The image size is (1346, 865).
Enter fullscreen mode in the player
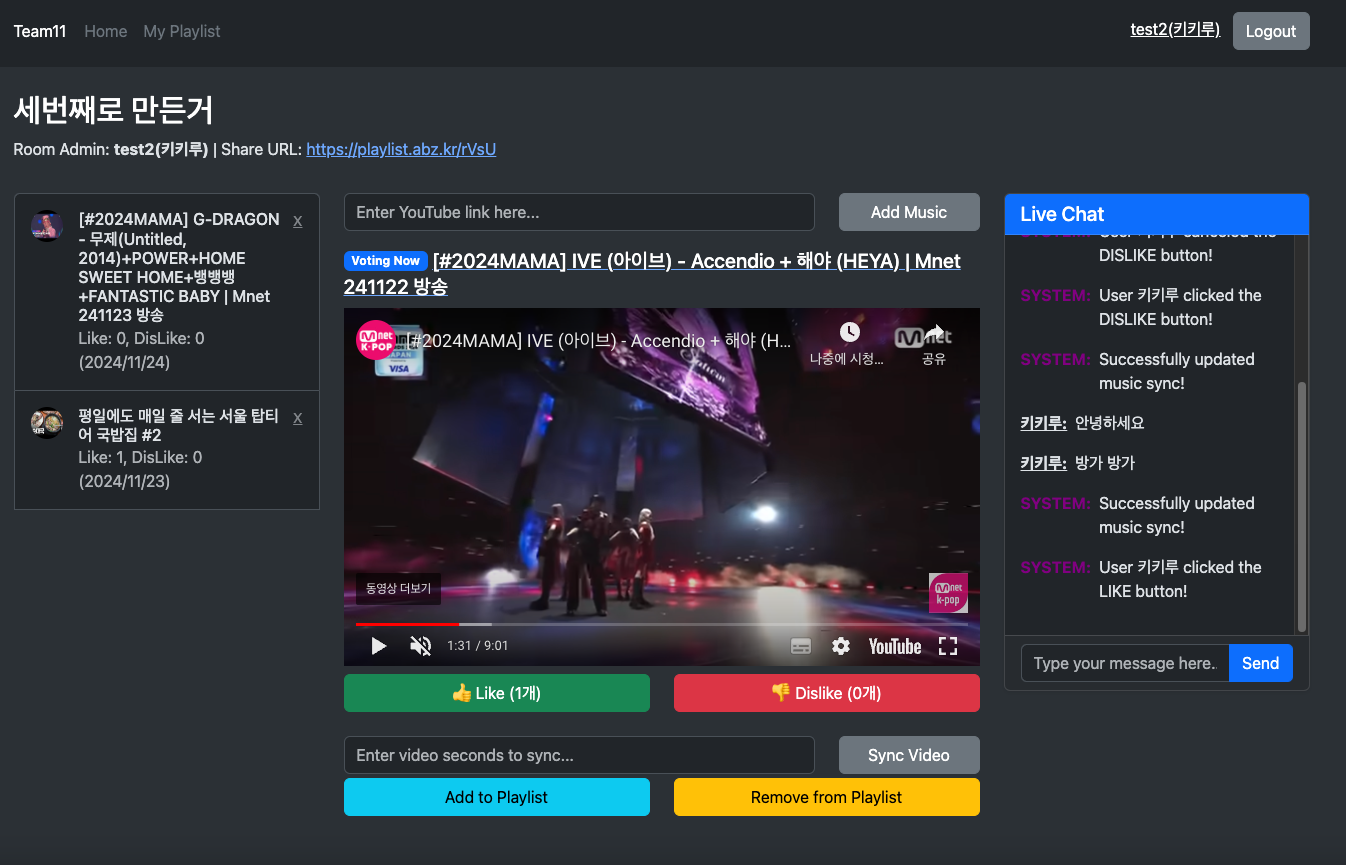[948, 646]
